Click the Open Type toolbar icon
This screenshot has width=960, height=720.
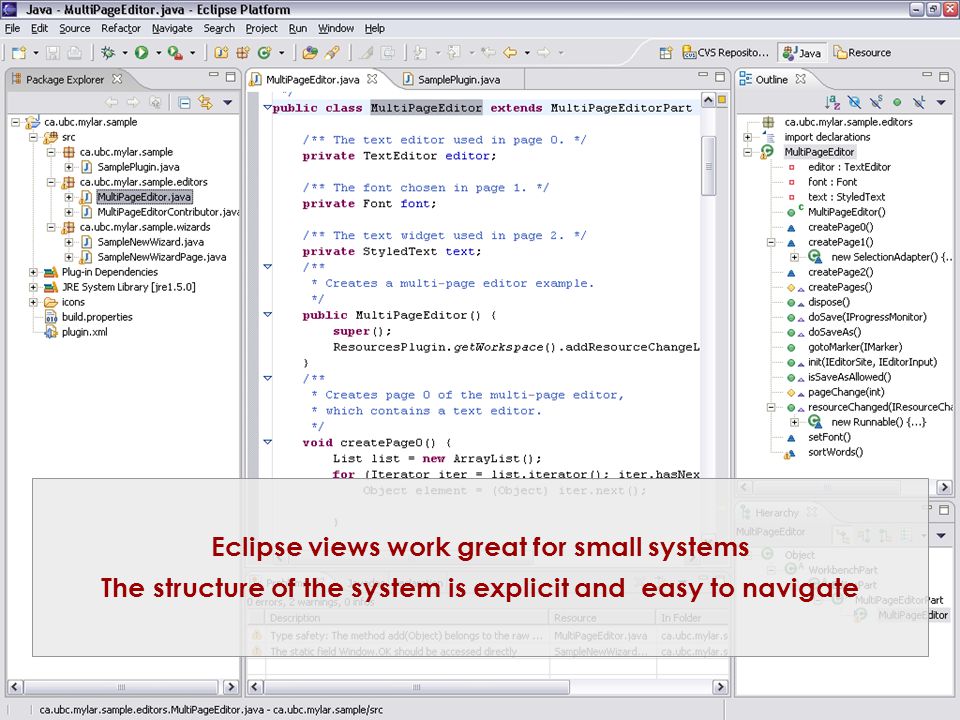click(310, 53)
